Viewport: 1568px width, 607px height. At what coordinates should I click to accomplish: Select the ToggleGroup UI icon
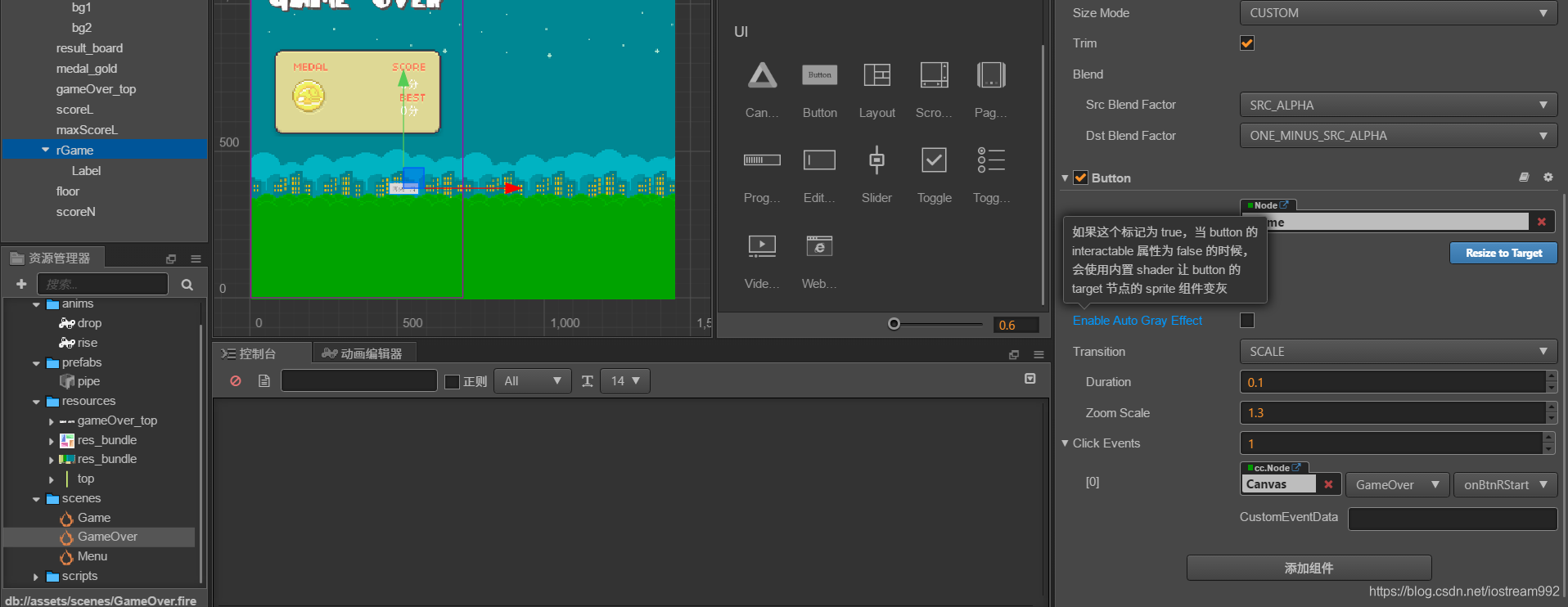991,160
